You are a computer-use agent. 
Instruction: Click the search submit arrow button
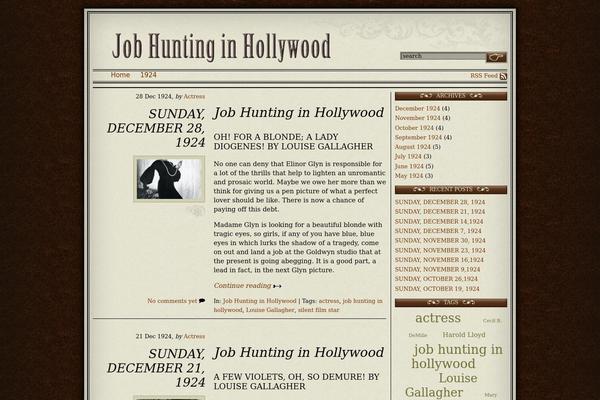point(496,57)
